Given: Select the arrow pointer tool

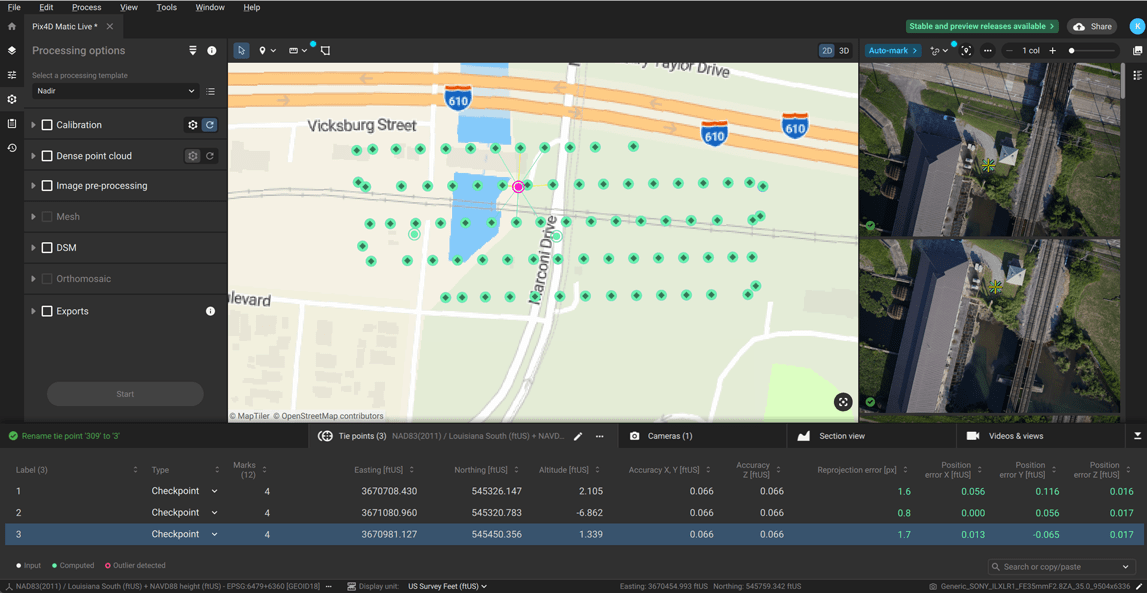Looking at the screenshot, I should [241, 50].
